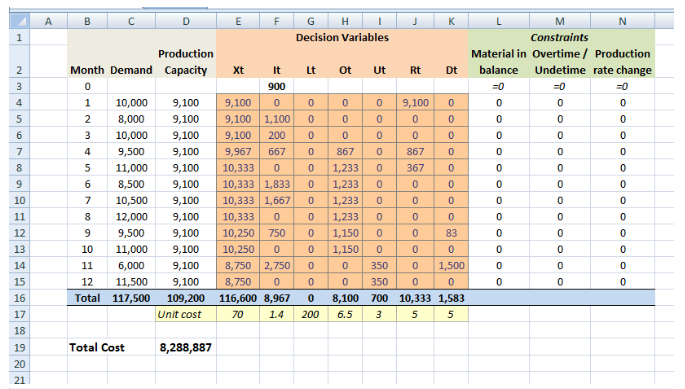Select month 12 demand 11,500
This screenshot has height=389, width=685.
131,282
